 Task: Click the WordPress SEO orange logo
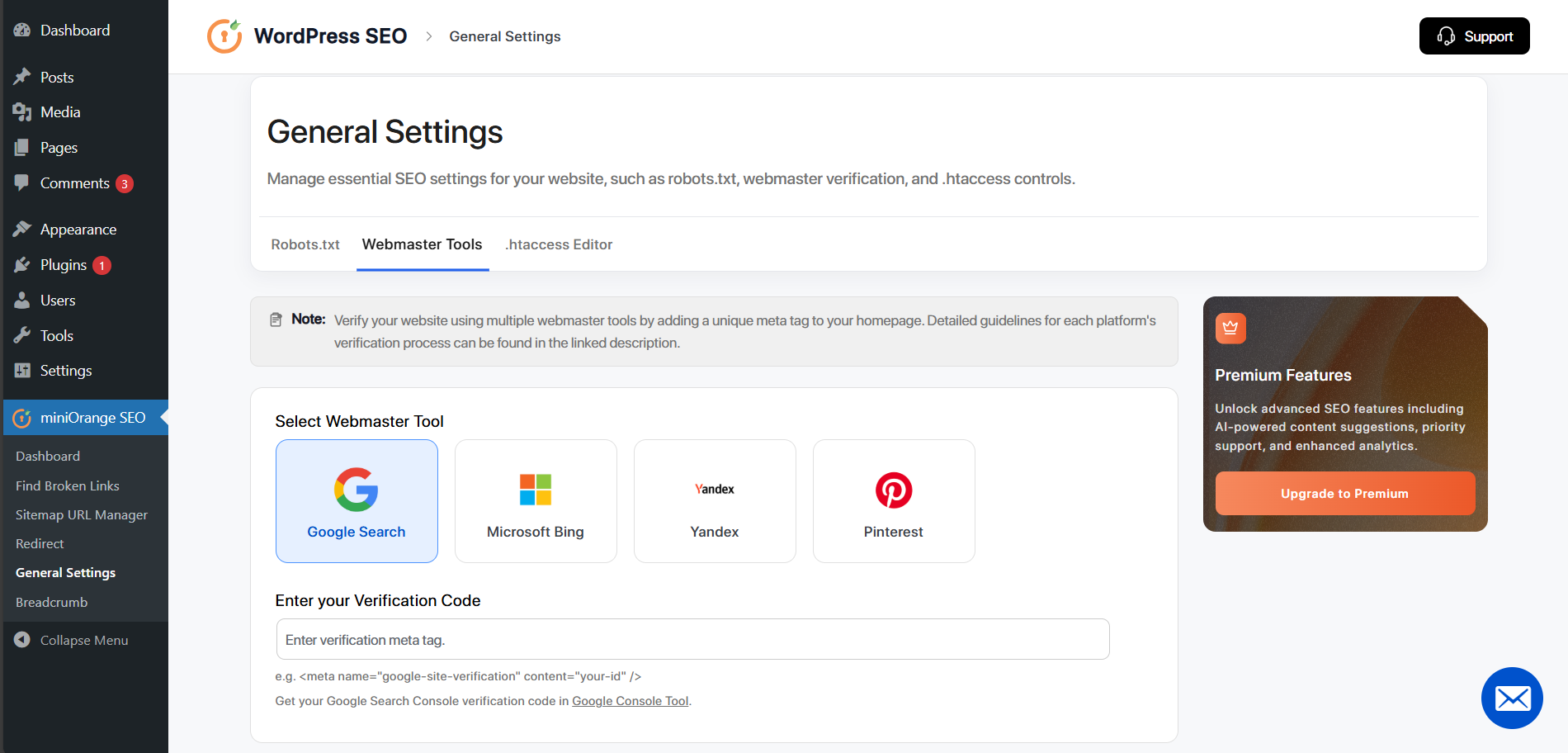coord(224,36)
